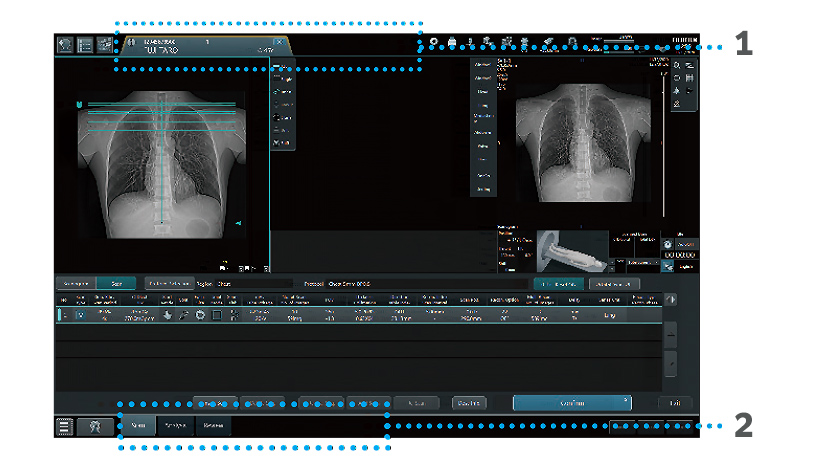Viewport: 816px width, 476px height.
Task: Click the stamp icon at bottom of image tools
Action: [x=677, y=104]
